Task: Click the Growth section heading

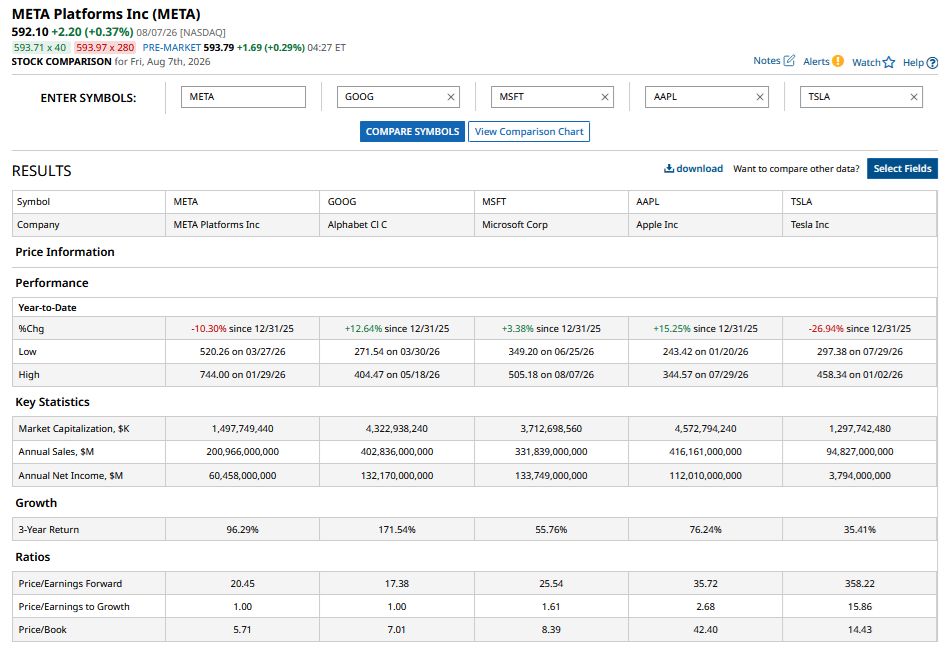Action: (x=36, y=502)
